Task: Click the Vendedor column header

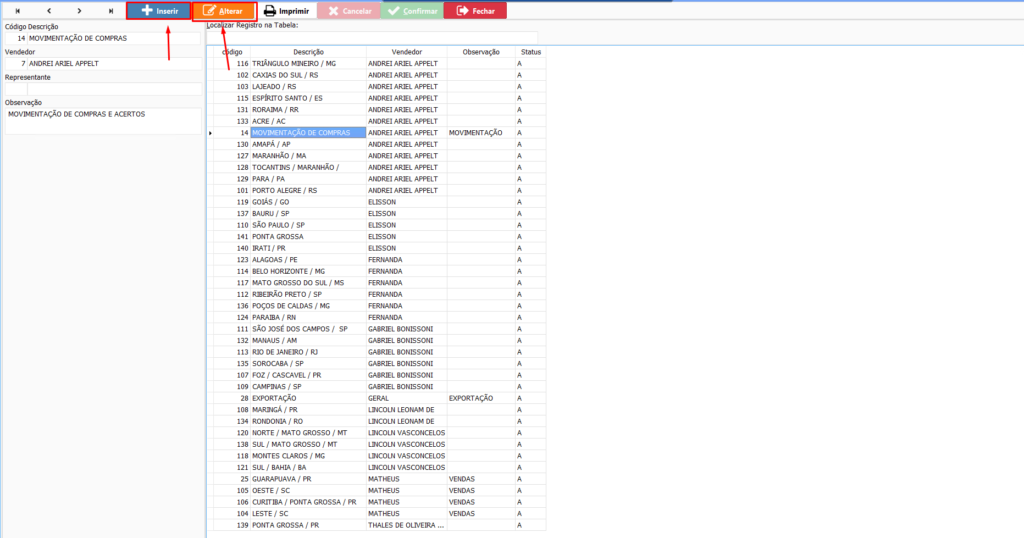Action: pyautogui.click(x=406, y=51)
